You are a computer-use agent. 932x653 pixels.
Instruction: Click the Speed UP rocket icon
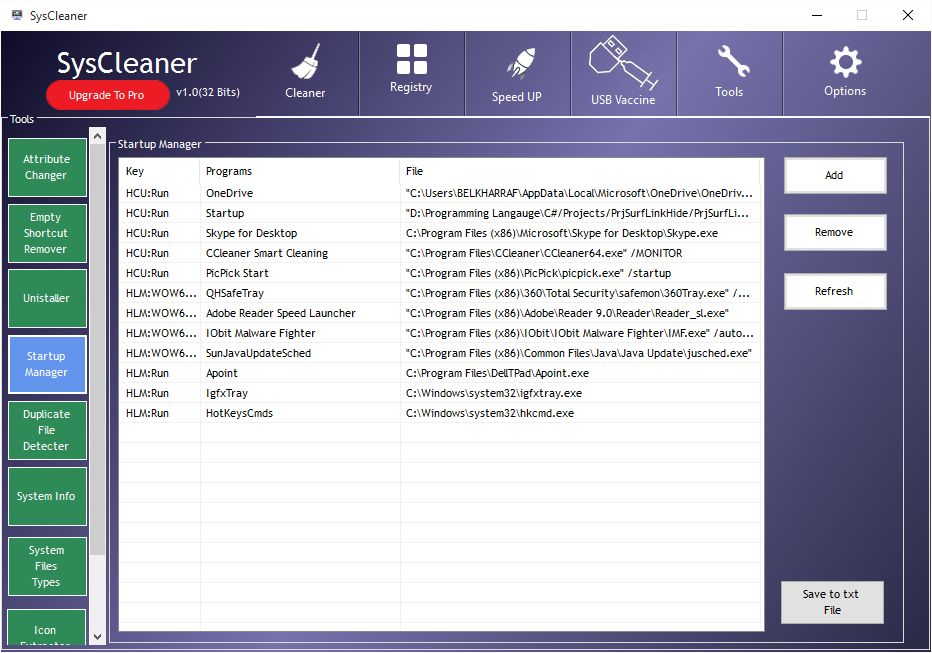pyautogui.click(x=519, y=63)
